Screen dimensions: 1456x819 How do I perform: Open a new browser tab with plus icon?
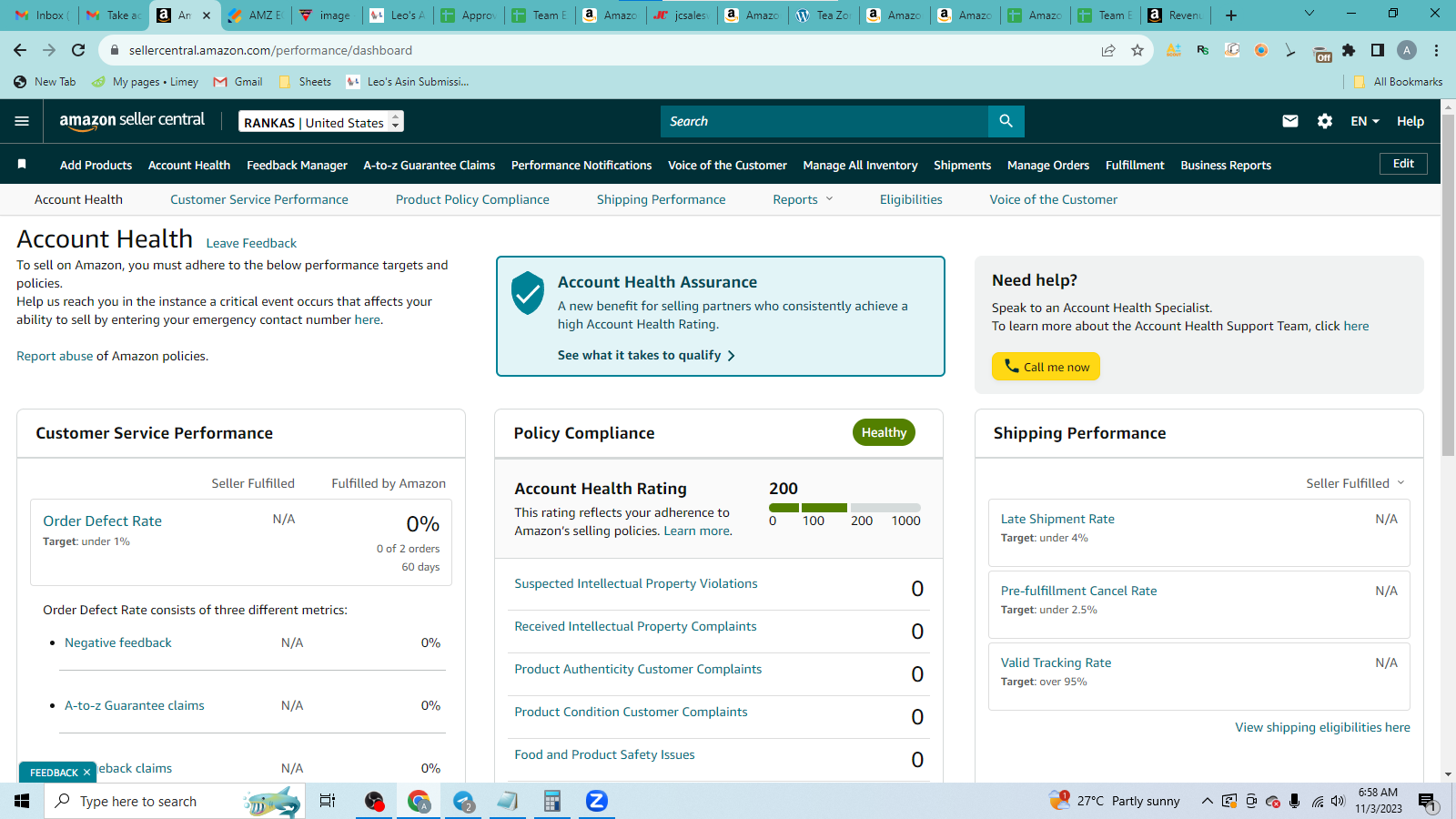click(1231, 15)
